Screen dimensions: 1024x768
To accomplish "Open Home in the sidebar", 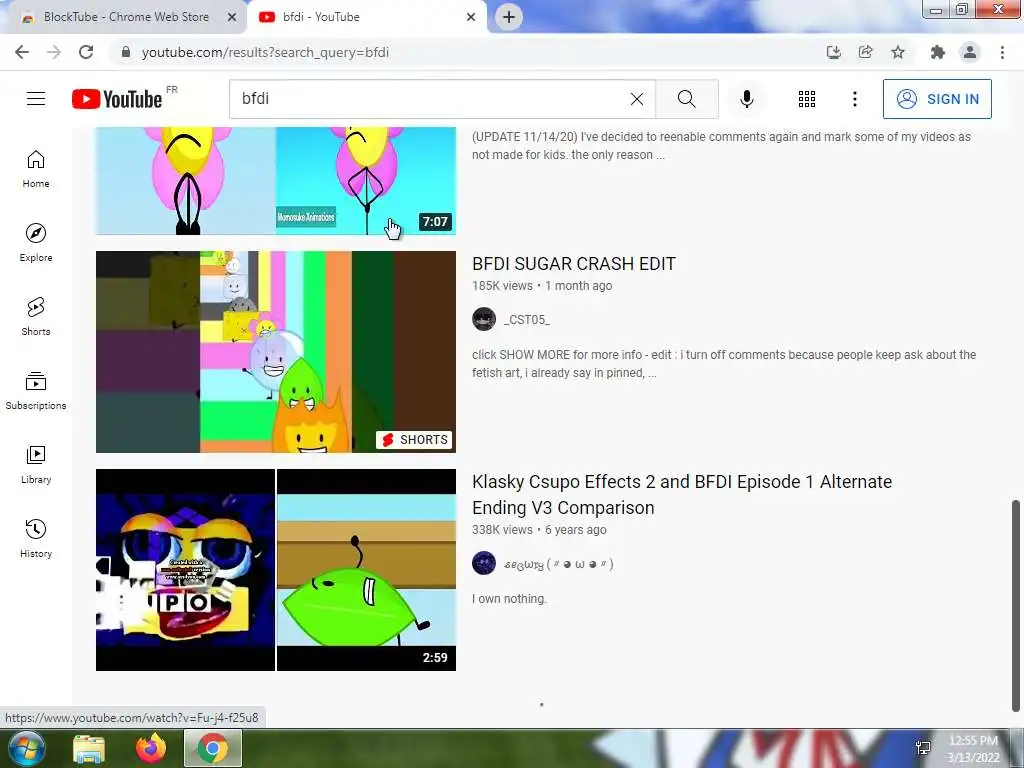I will [x=36, y=169].
